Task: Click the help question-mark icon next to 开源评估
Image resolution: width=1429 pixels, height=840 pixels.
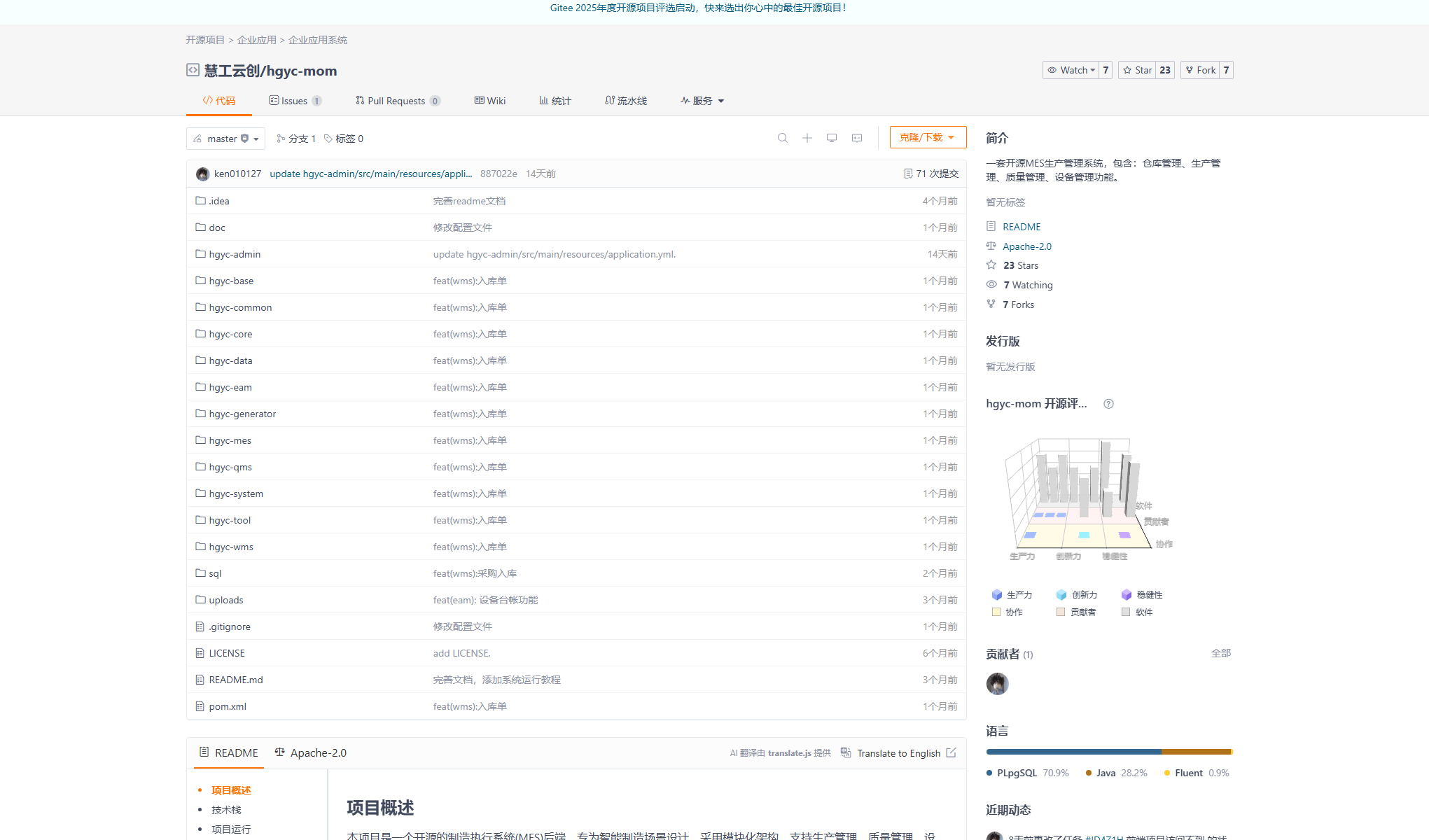Action: 1108,404
